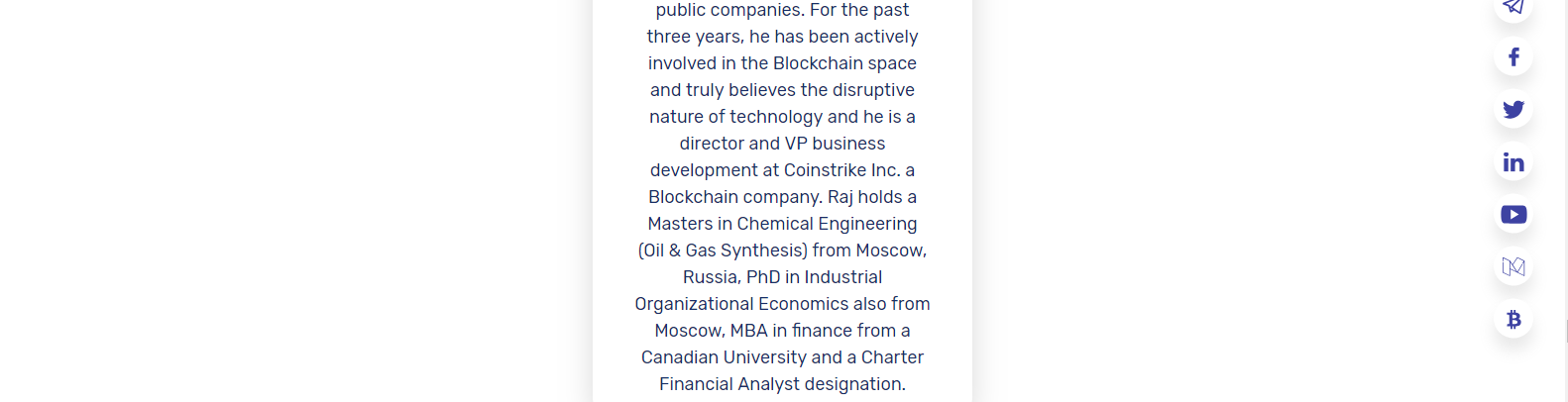This screenshot has width=1568, height=402.
Task: Click the 'Masters in Chemical Engineering' line
Action: click(782, 224)
